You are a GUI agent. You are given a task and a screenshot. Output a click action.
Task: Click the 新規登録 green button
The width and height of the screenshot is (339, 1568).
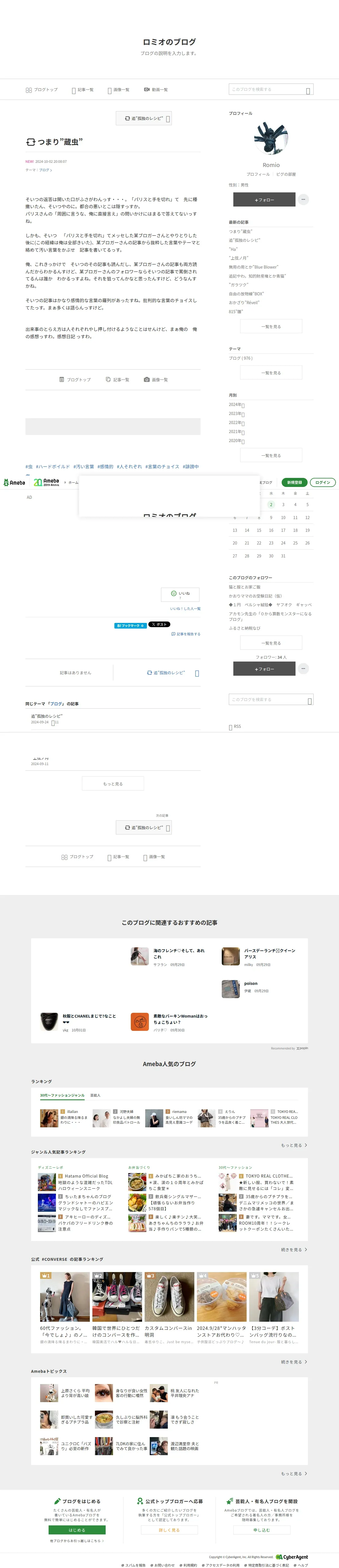(294, 482)
